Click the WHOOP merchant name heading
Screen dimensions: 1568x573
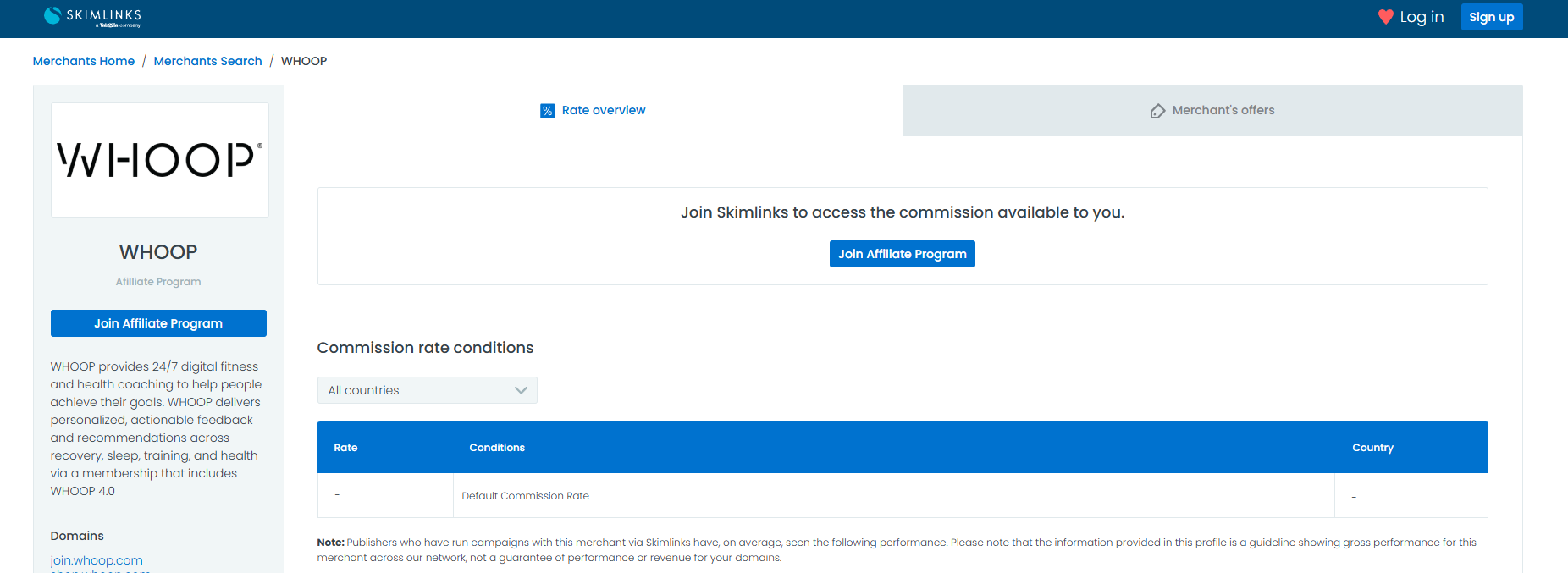[158, 252]
